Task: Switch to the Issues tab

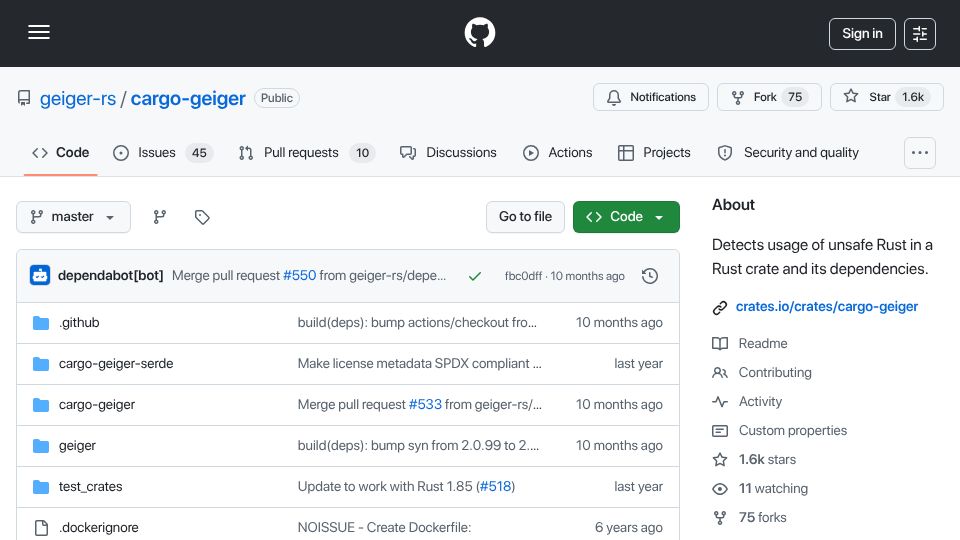Action: pyautogui.click(x=163, y=153)
